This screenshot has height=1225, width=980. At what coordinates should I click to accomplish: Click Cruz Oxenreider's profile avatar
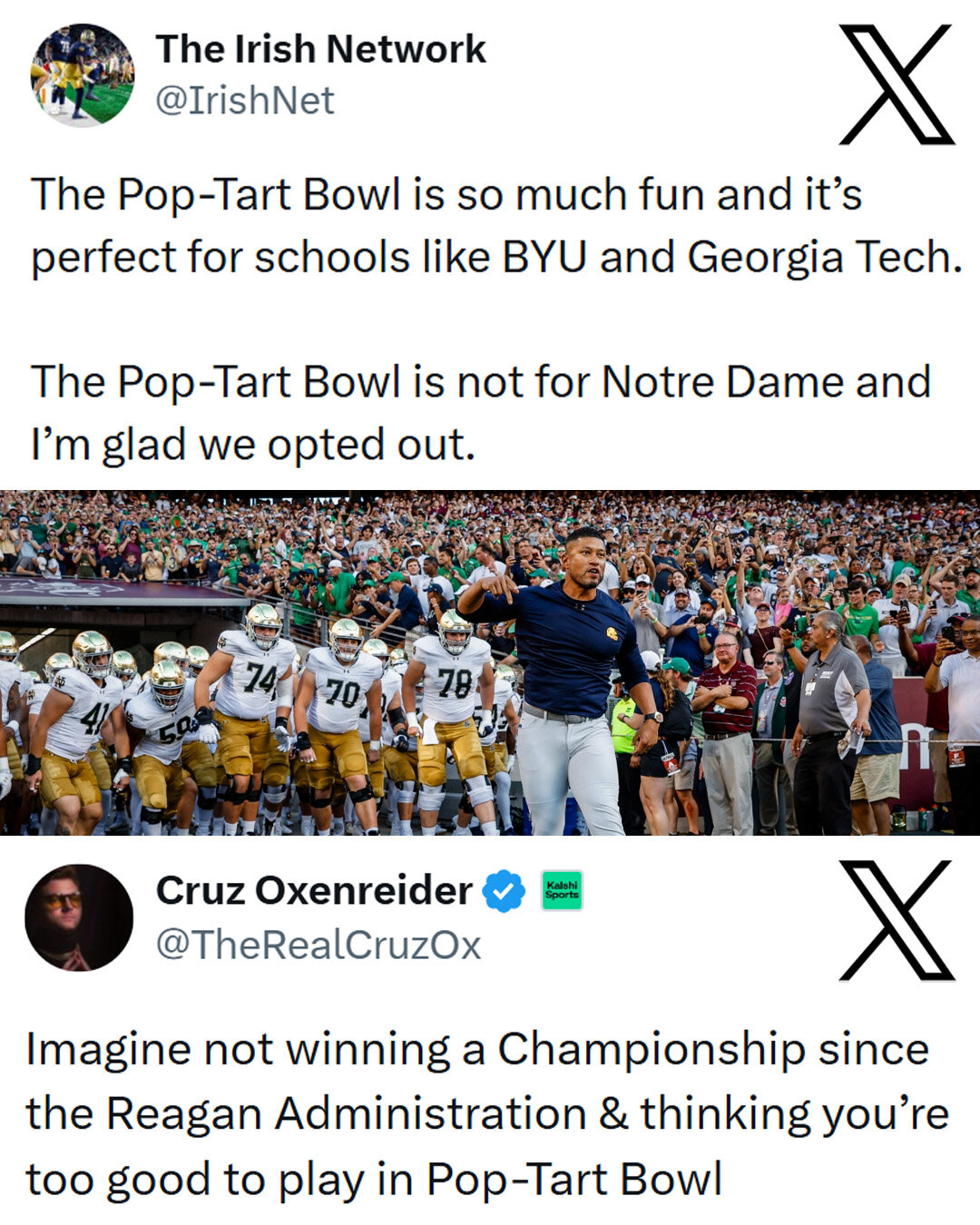coord(79,917)
